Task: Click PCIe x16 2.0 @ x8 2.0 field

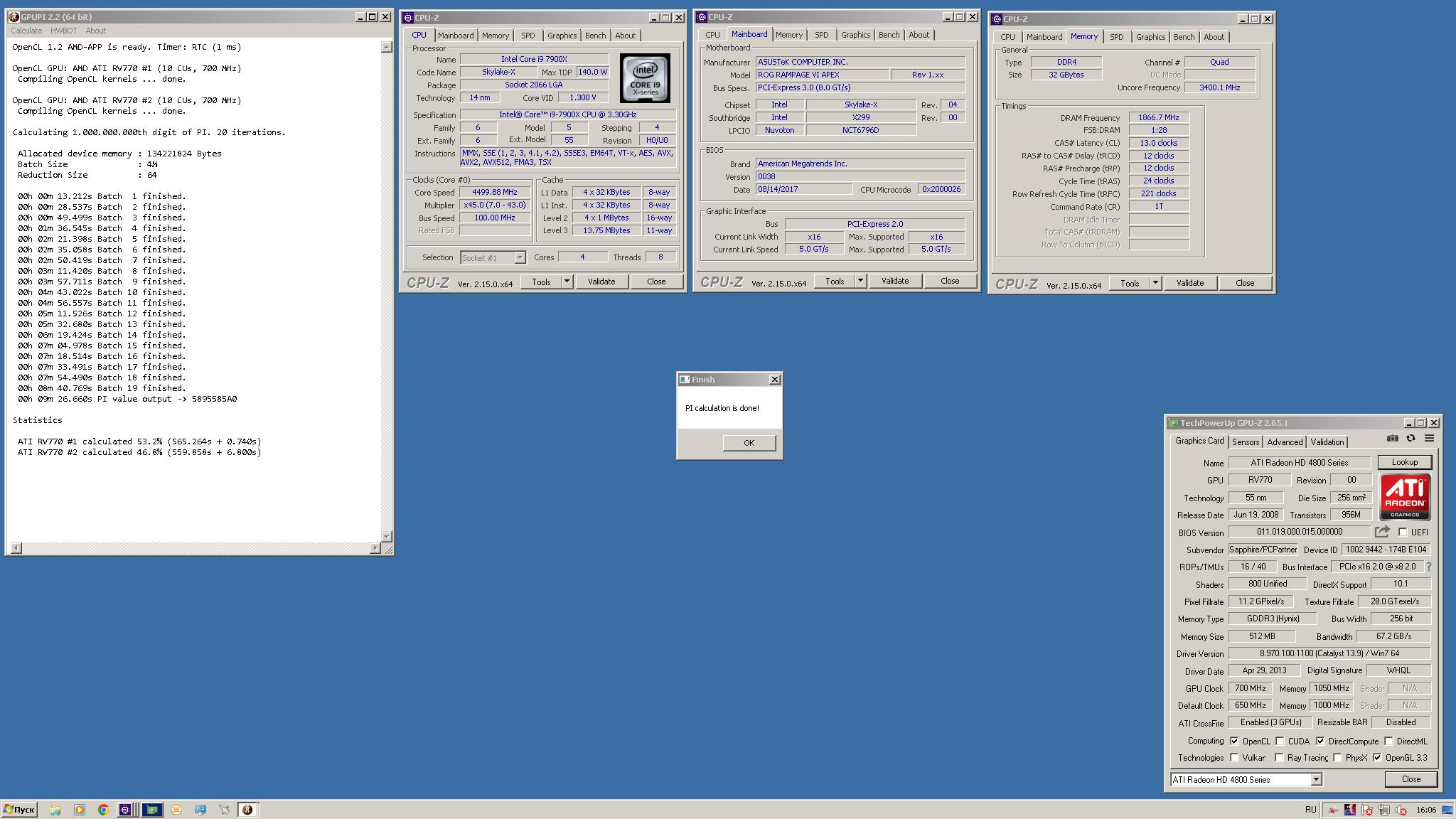Action: 1377,567
